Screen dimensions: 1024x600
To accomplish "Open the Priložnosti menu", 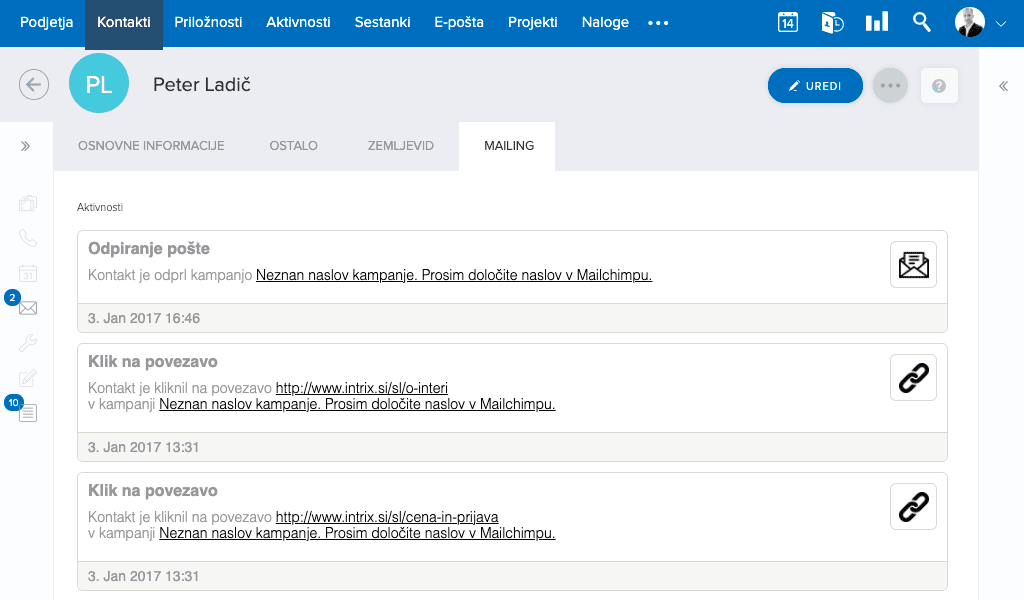I will pyautogui.click(x=208, y=22).
